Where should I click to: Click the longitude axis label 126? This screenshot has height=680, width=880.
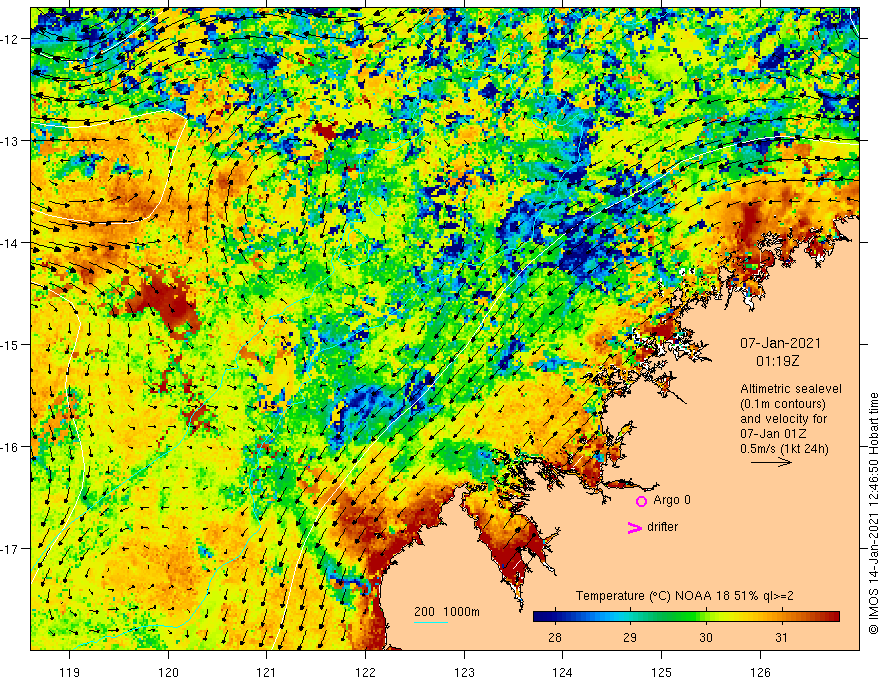click(760, 672)
